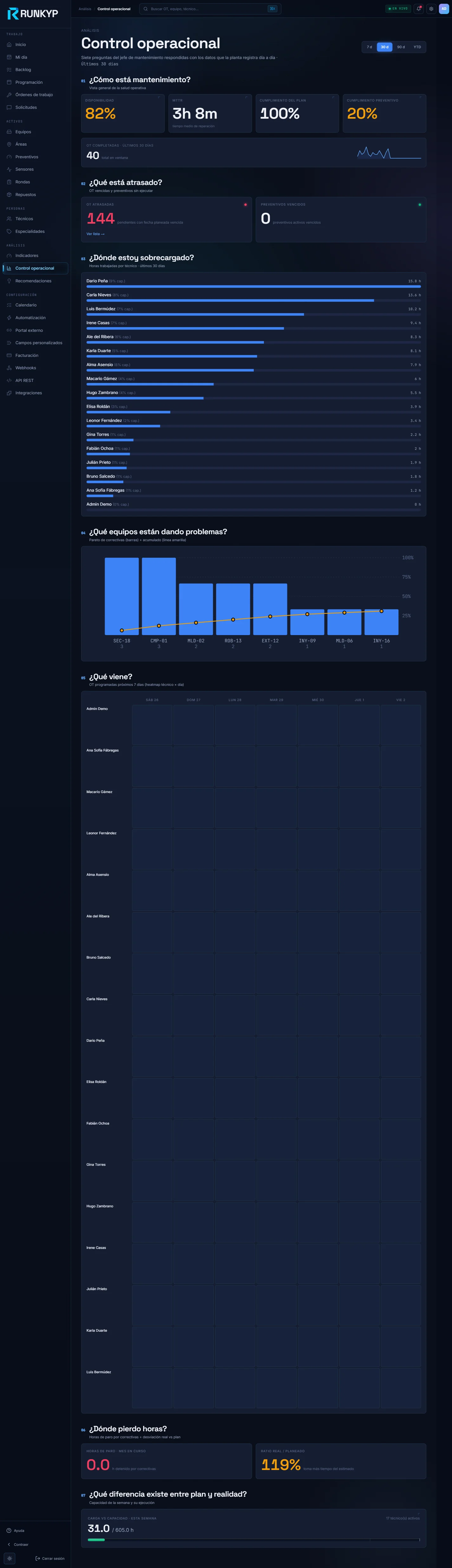Viewport: 452px width, 1568px height.
Task: Click the Runkyp logo
Action: [33, 13]
